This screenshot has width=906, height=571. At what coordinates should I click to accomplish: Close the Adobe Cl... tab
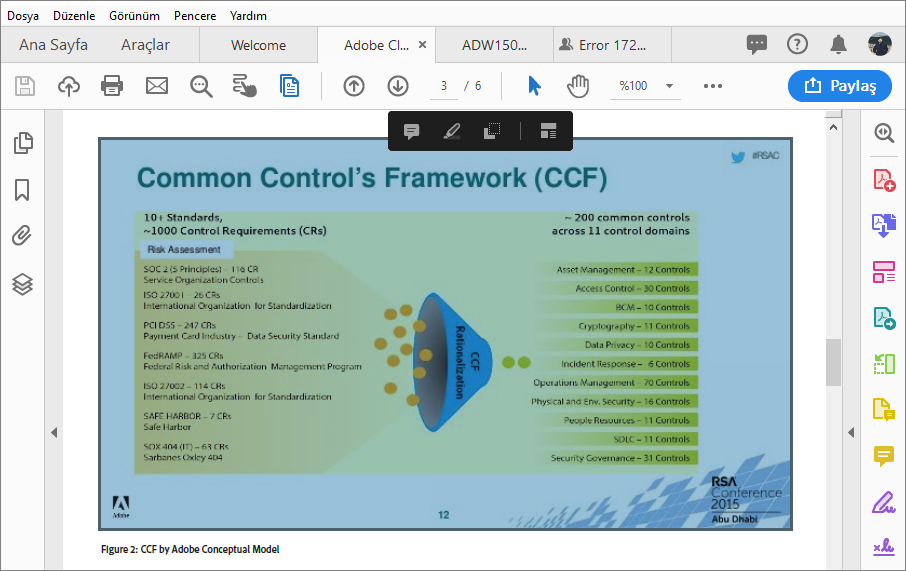[x=422, y=45]
